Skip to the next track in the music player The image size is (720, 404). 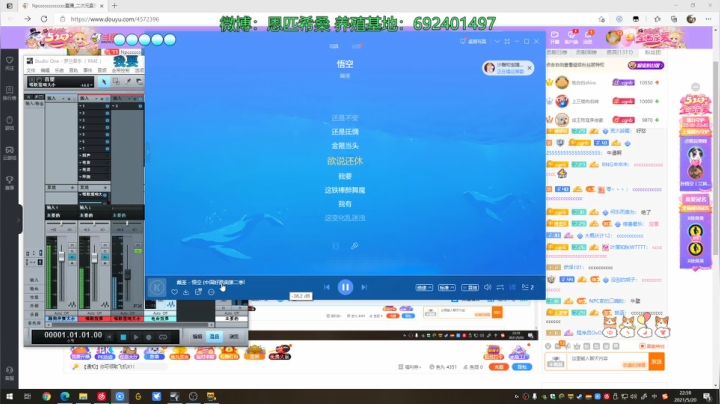pyautogui.click(x=364, y=287)
